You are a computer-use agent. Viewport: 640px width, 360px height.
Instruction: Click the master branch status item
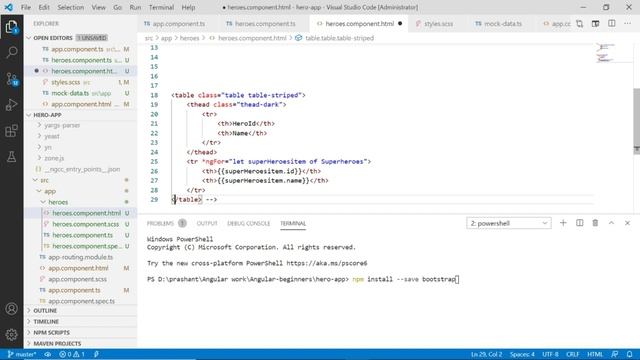click(x=22, y=354)
